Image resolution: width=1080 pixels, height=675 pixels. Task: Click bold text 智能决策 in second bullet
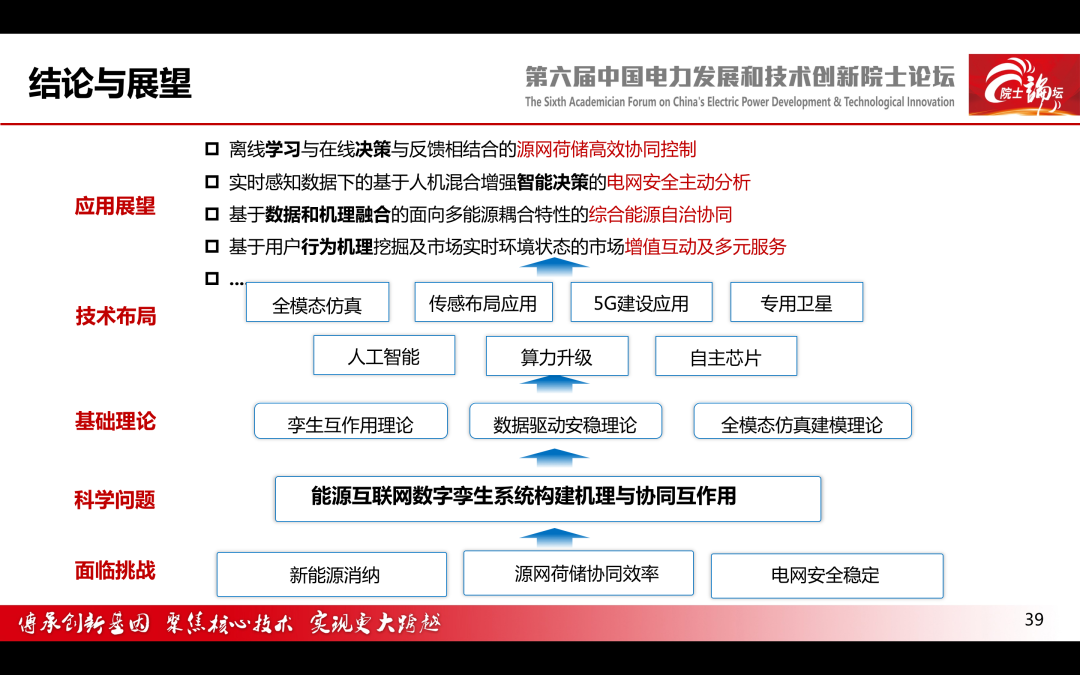point(552,183)
